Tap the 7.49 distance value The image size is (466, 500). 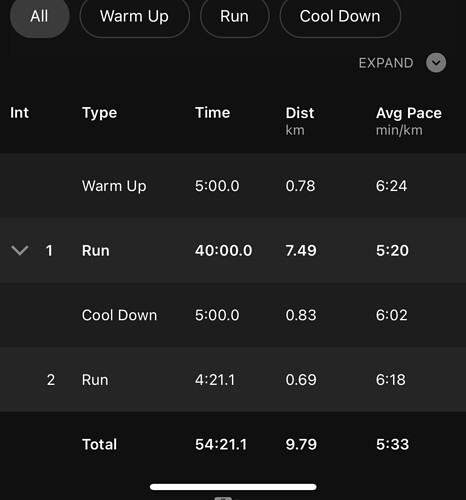(x=301, y=250)
